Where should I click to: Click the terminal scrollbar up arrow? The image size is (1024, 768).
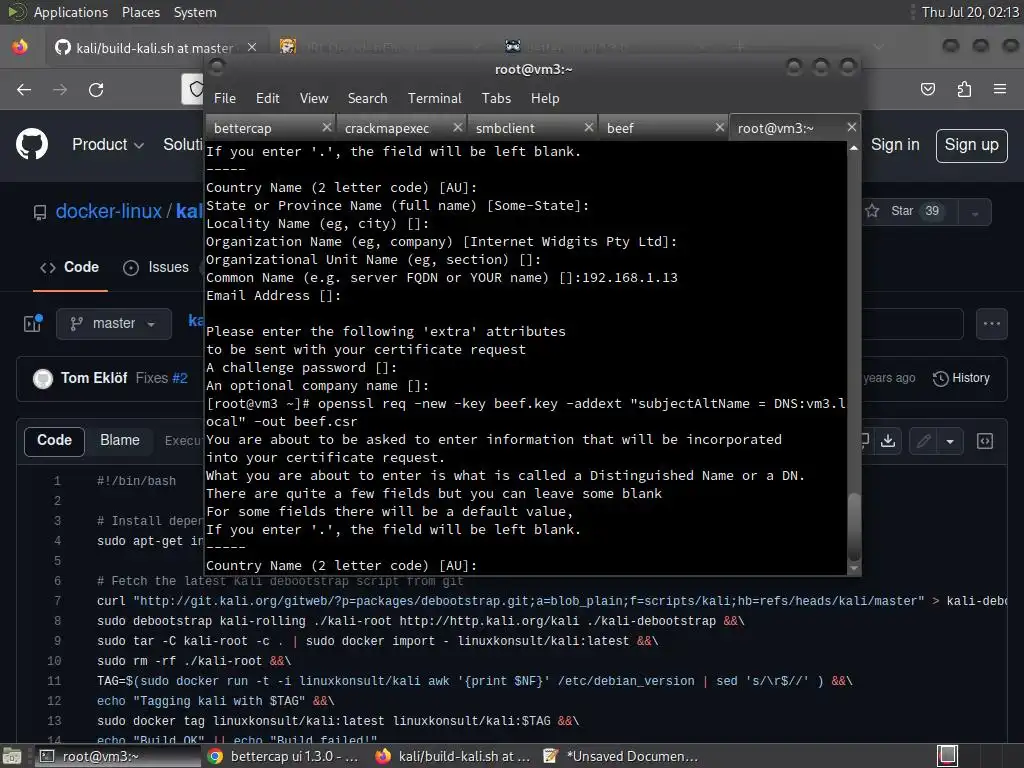[854, 148]
